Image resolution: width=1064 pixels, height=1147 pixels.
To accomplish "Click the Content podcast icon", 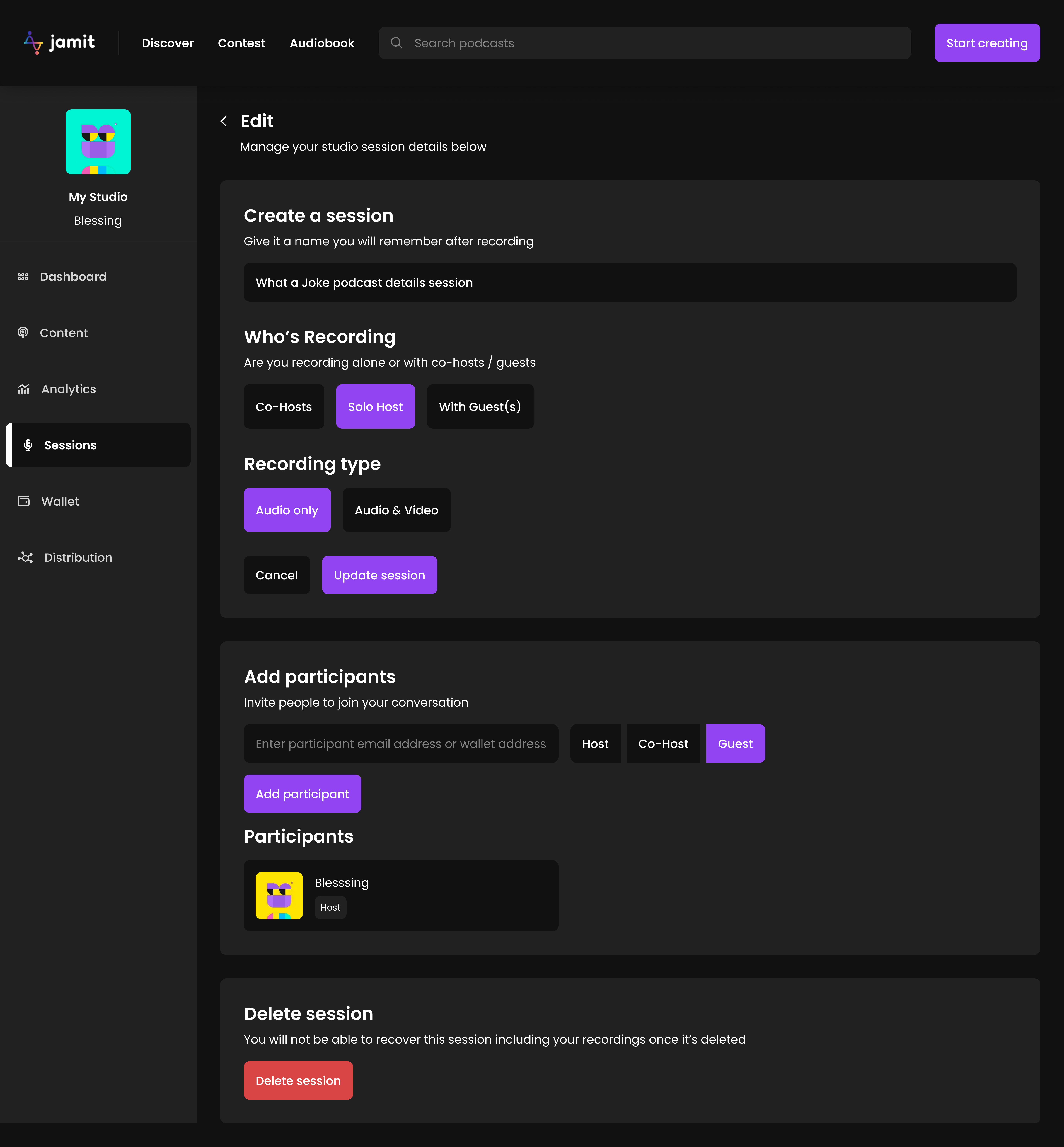I will pyautogui.click(x=23, y=333).
